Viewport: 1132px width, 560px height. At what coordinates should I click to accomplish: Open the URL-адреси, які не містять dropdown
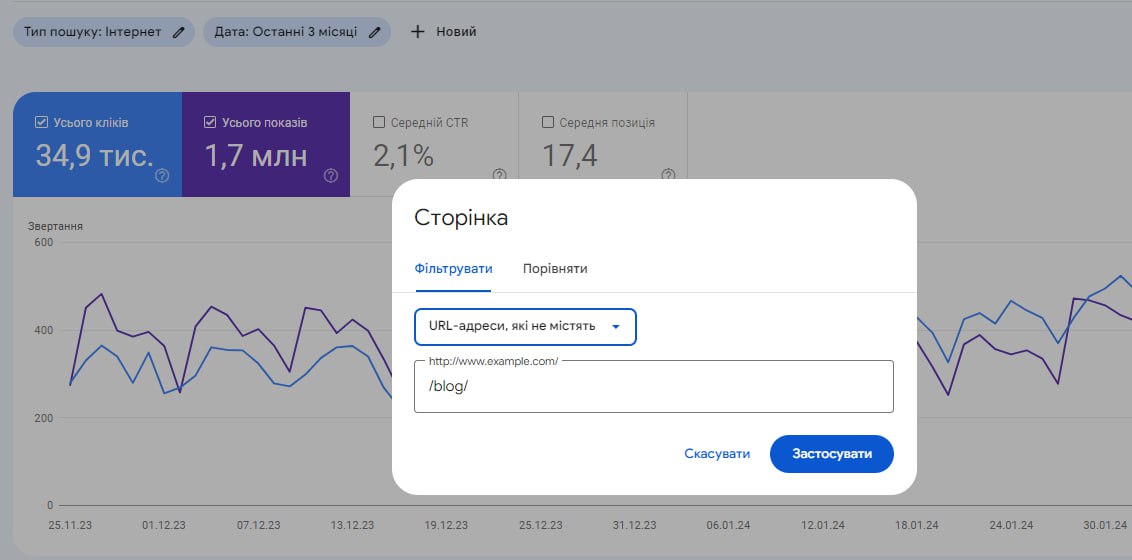click(525, 327)
